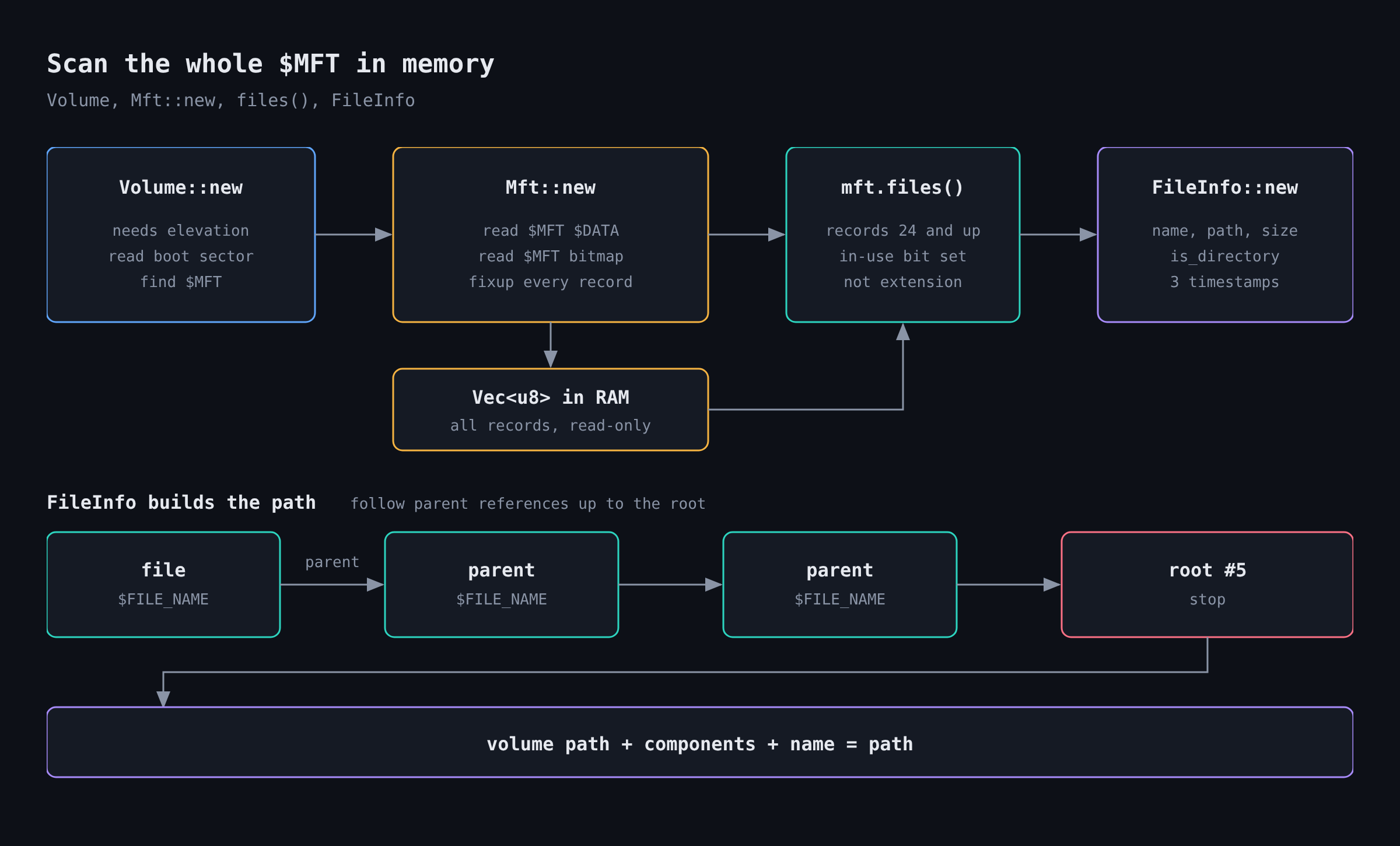1400x846 pixels.
Task: Click 'read $MFT $DATA' line
Action: 551,230
